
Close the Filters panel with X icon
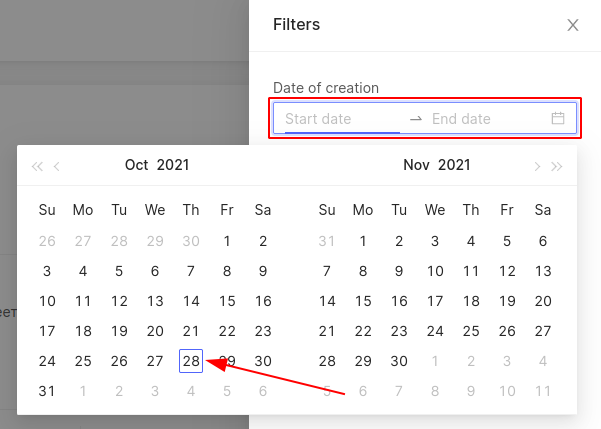(x=573, y=25)
